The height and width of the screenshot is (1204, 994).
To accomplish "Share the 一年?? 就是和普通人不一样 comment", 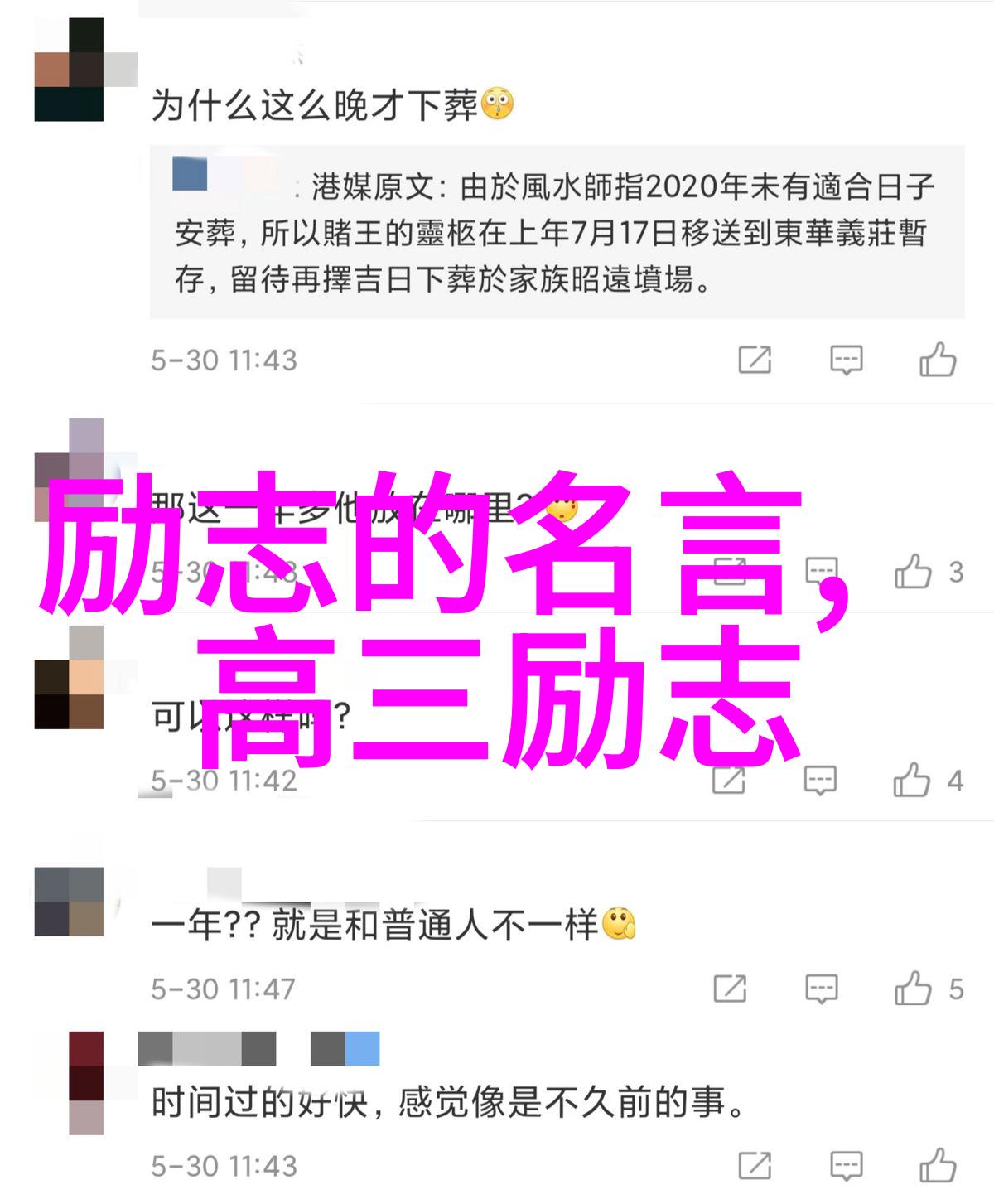I will tap(730, 989).
